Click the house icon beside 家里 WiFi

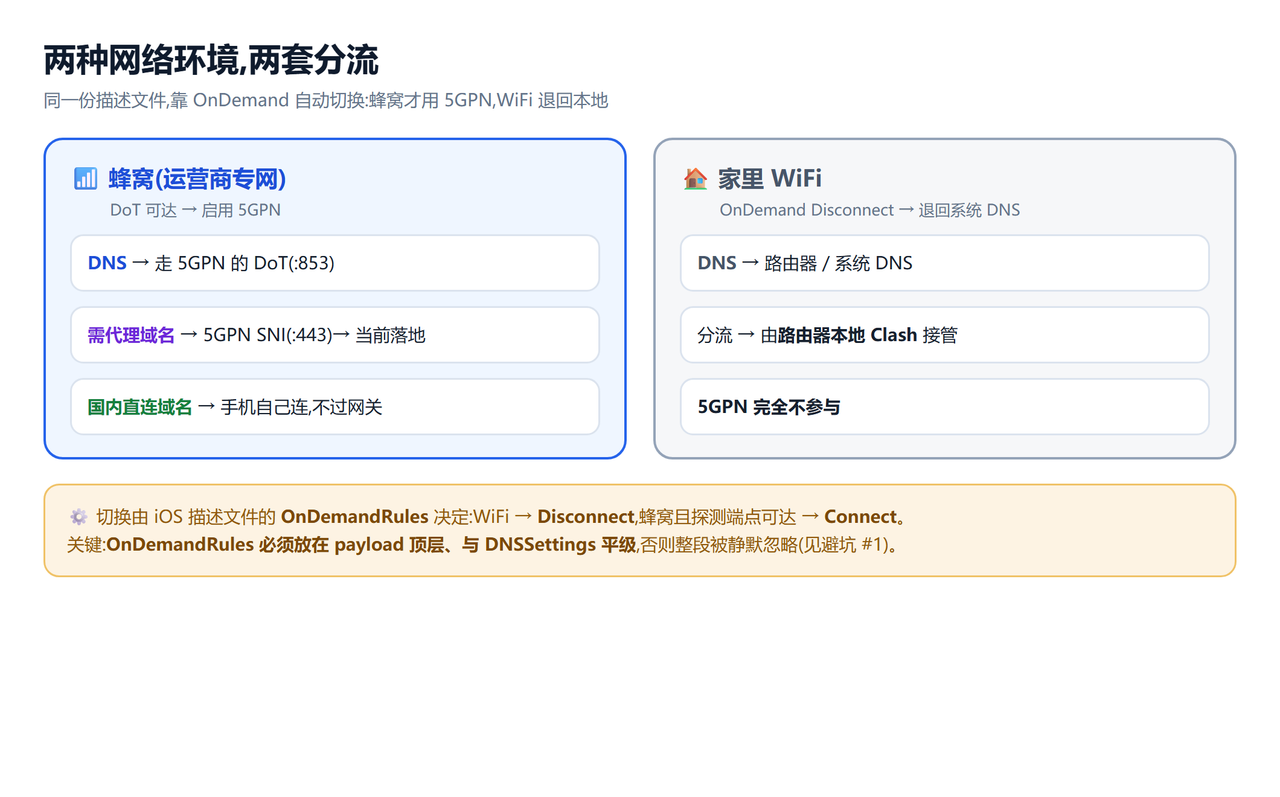[x=695, y=179]
